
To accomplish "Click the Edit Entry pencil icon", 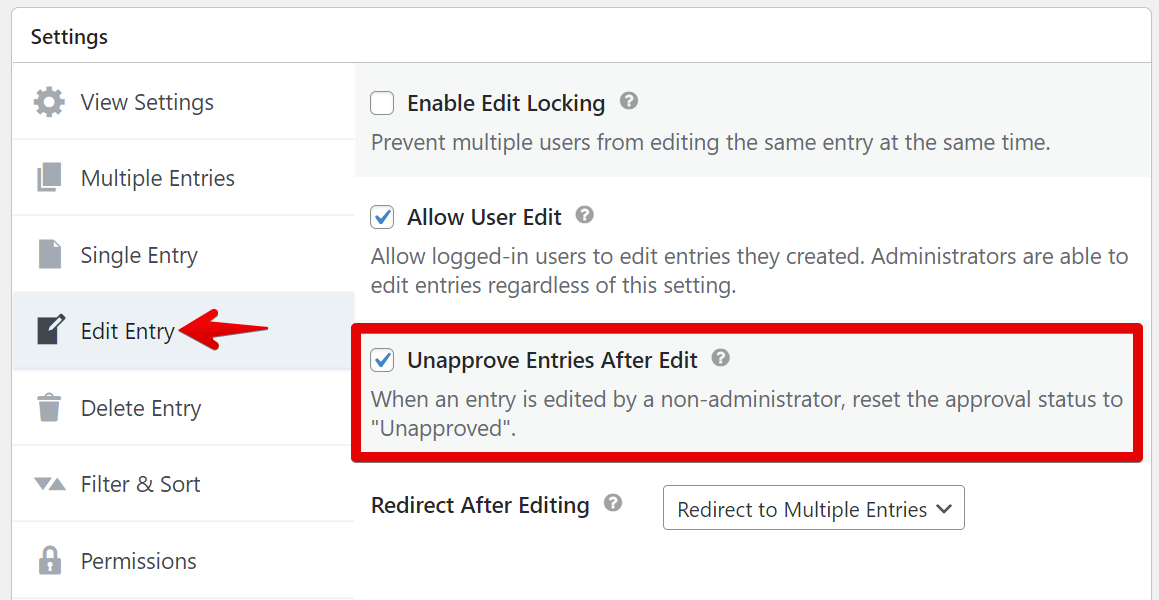I will tap(50, 331).
